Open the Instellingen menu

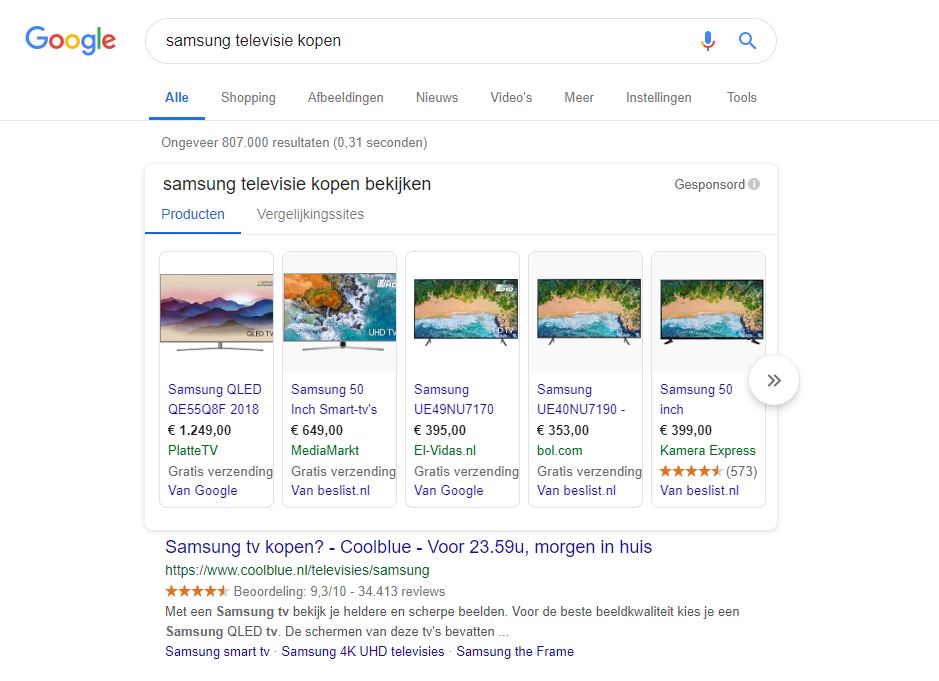click(658, 97)
